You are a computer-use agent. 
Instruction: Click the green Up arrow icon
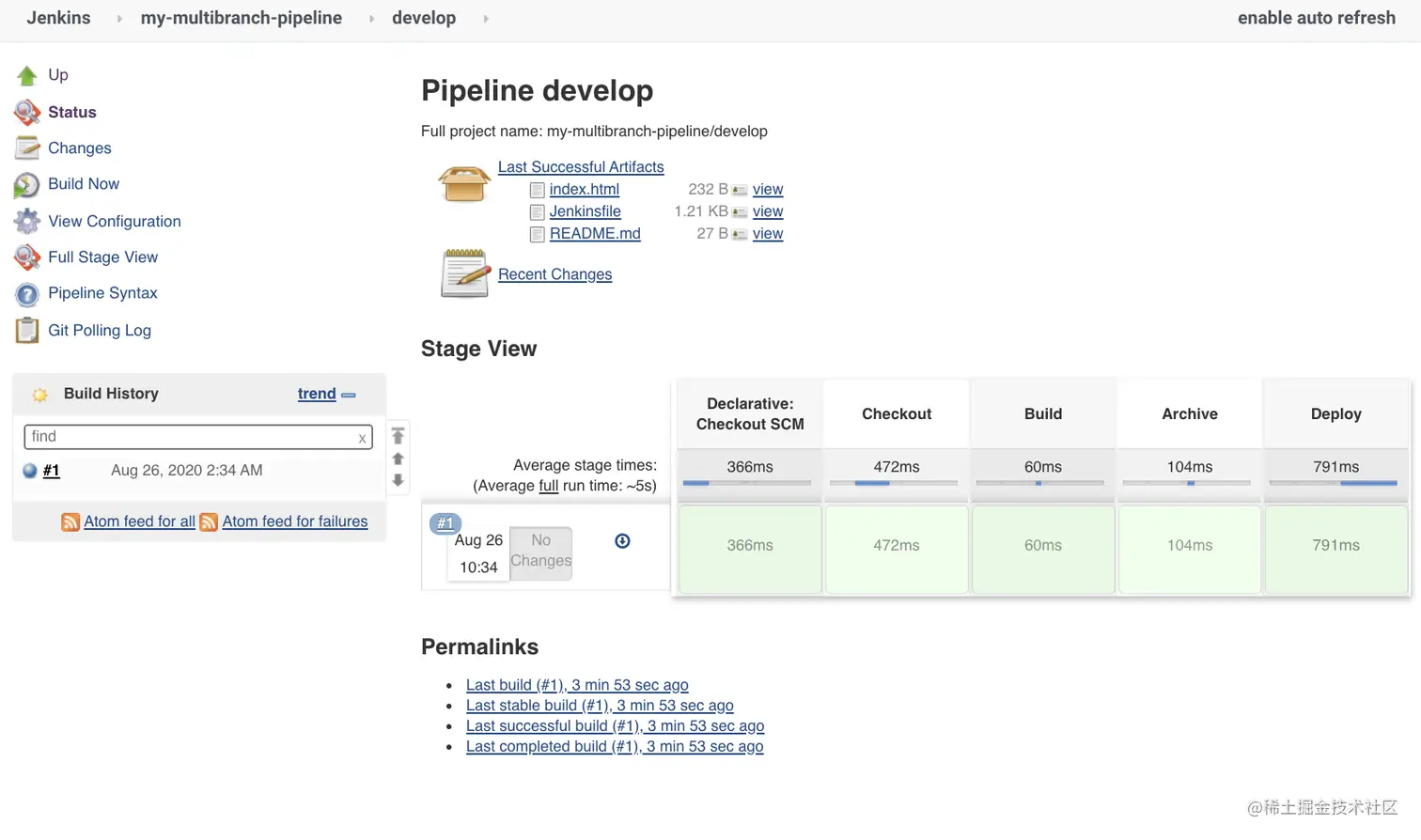27,75
